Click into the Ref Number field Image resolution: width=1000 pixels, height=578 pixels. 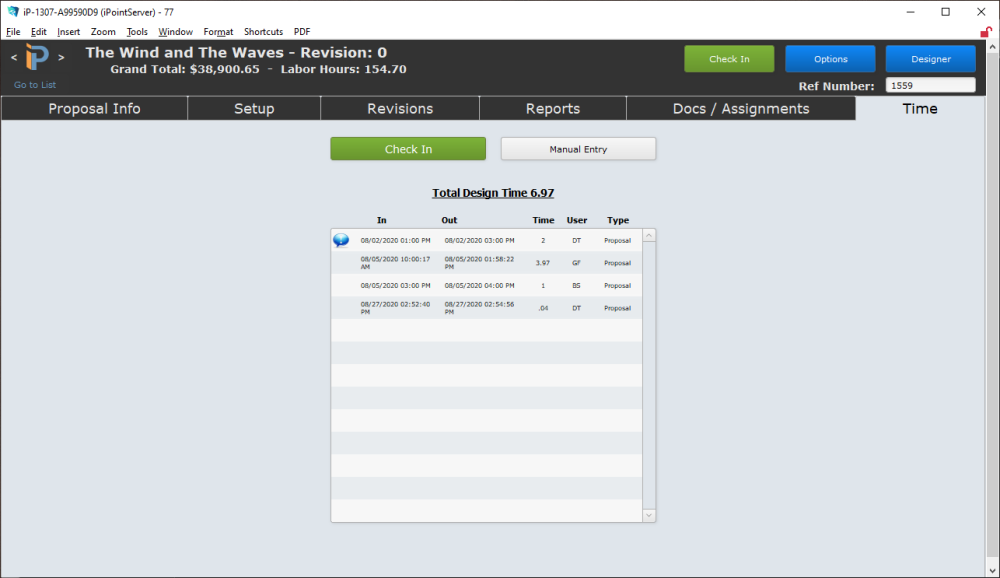coord(930,85)
